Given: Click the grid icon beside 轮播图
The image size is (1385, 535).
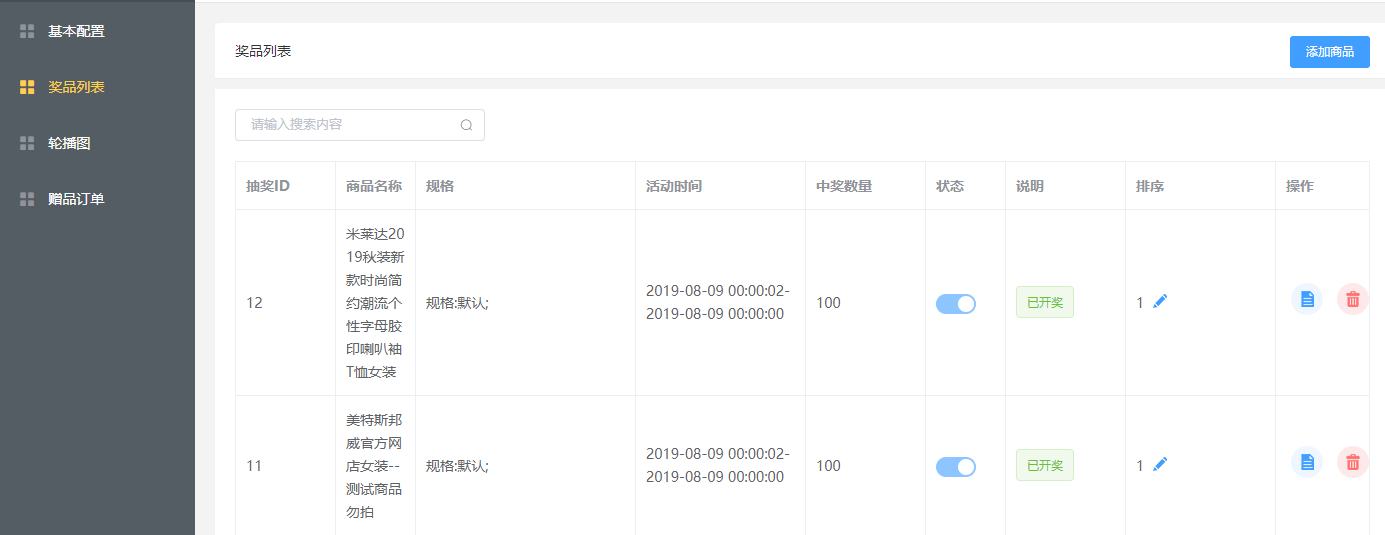Looking at the screenshot, I should point(27,143).
